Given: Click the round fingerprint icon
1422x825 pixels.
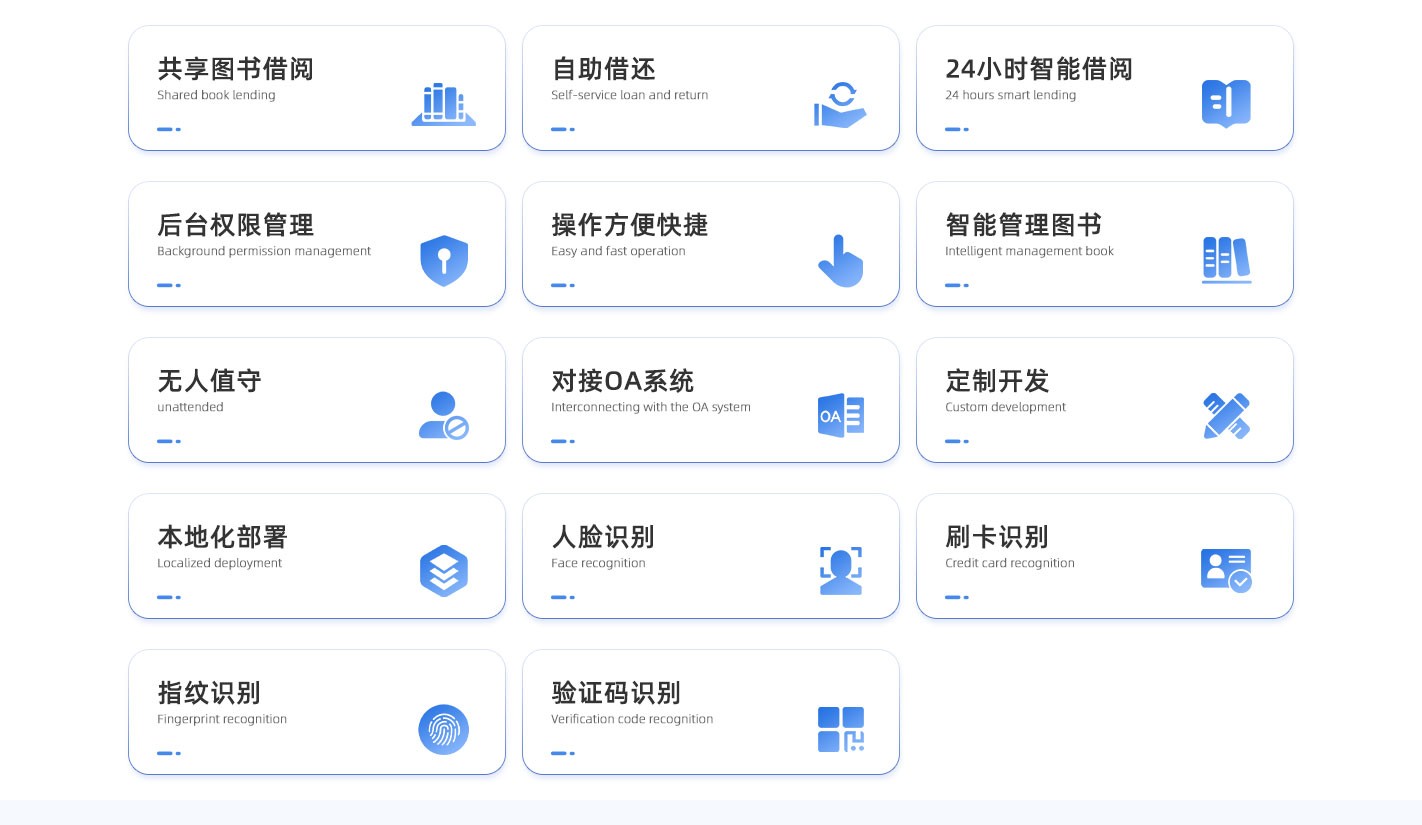Looking at the screenshot, I should pyautogui.click(x=443, y=729).
